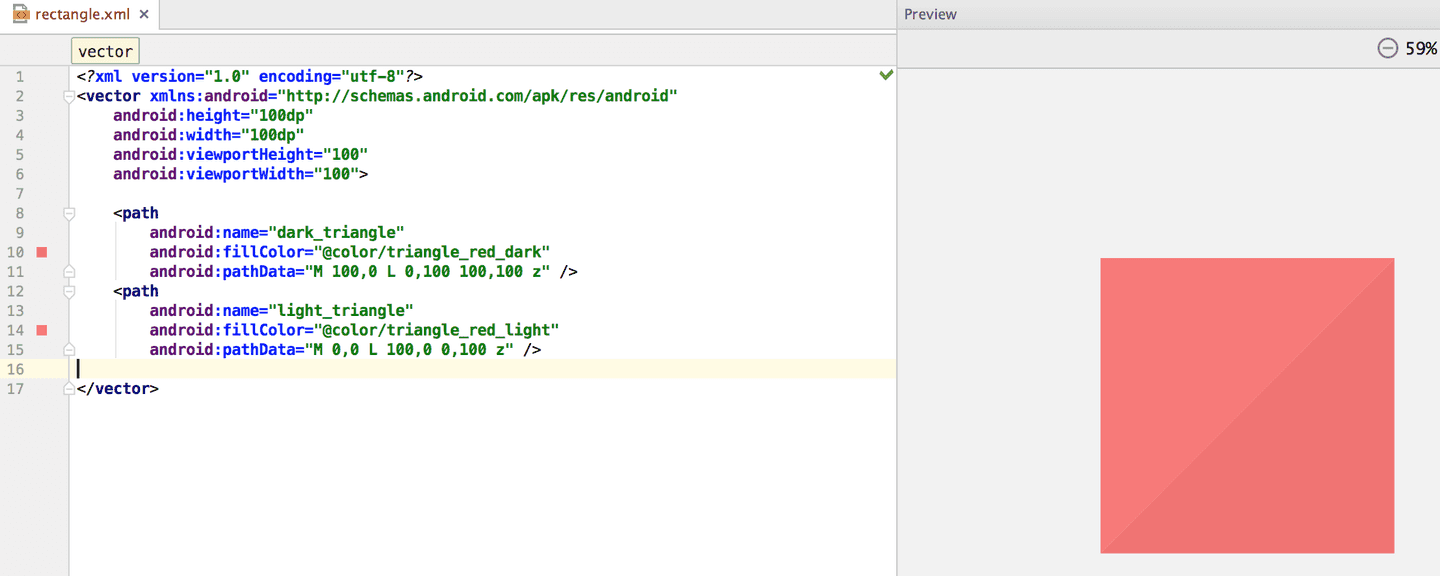Viewport: 1440px width, 576px height.
Task: Click the rectangle.xml file icon in tab
Action: [20, 14]
